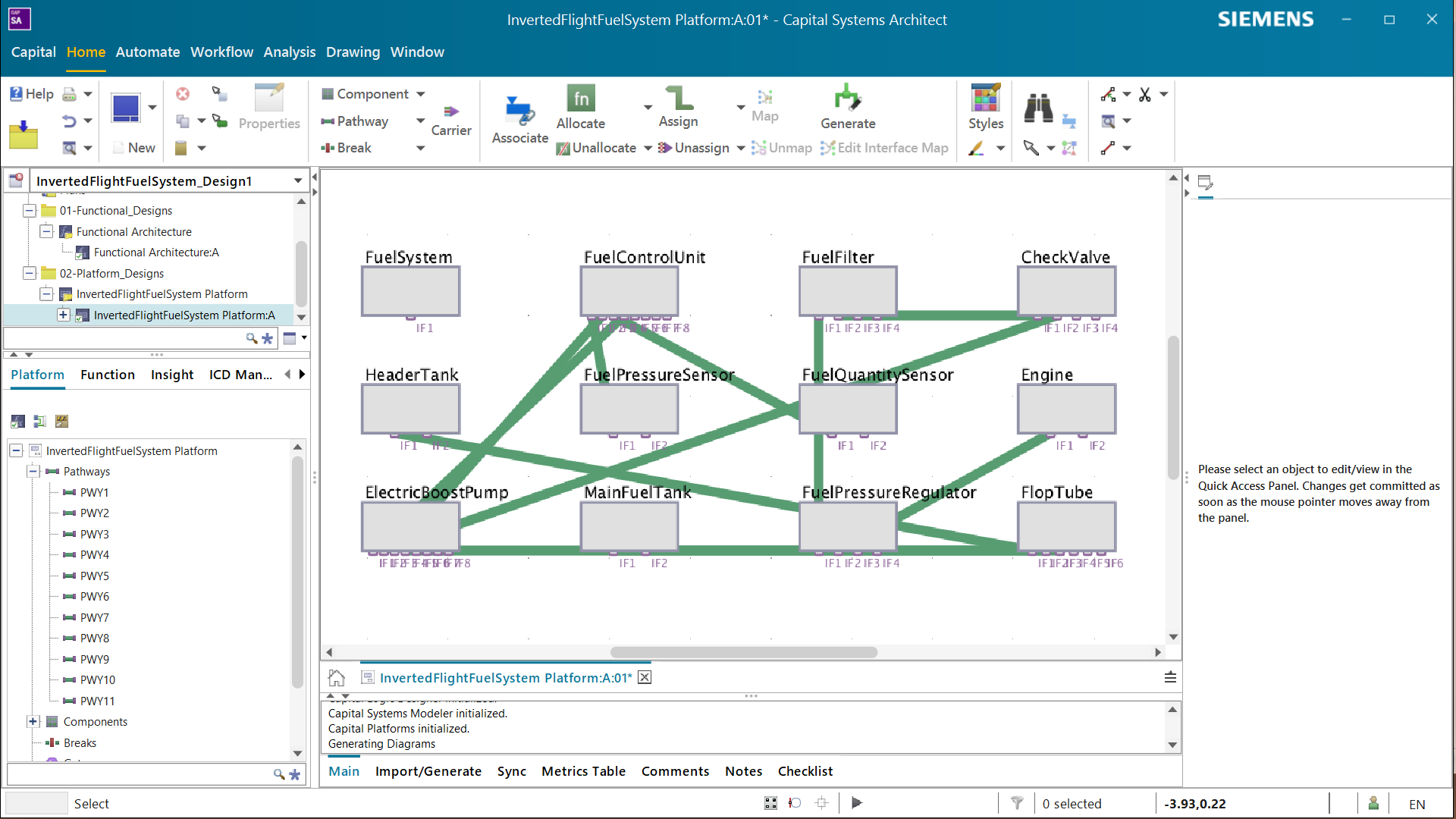Click the Allocate fn icon

[581, 98]
